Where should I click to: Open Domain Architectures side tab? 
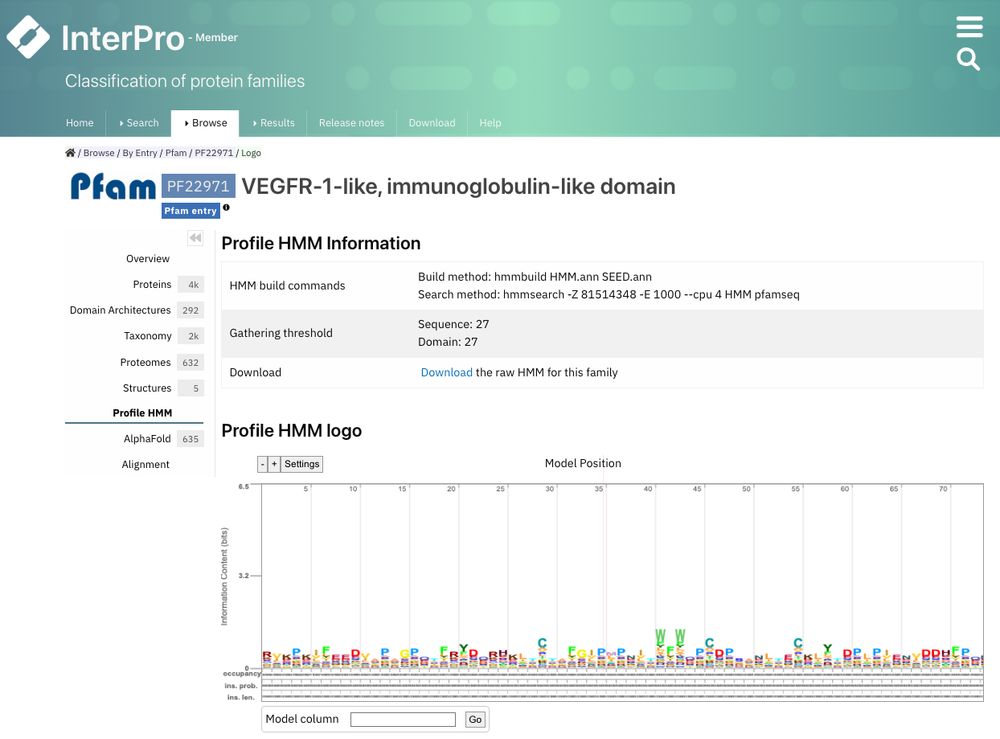coord(120,310)
